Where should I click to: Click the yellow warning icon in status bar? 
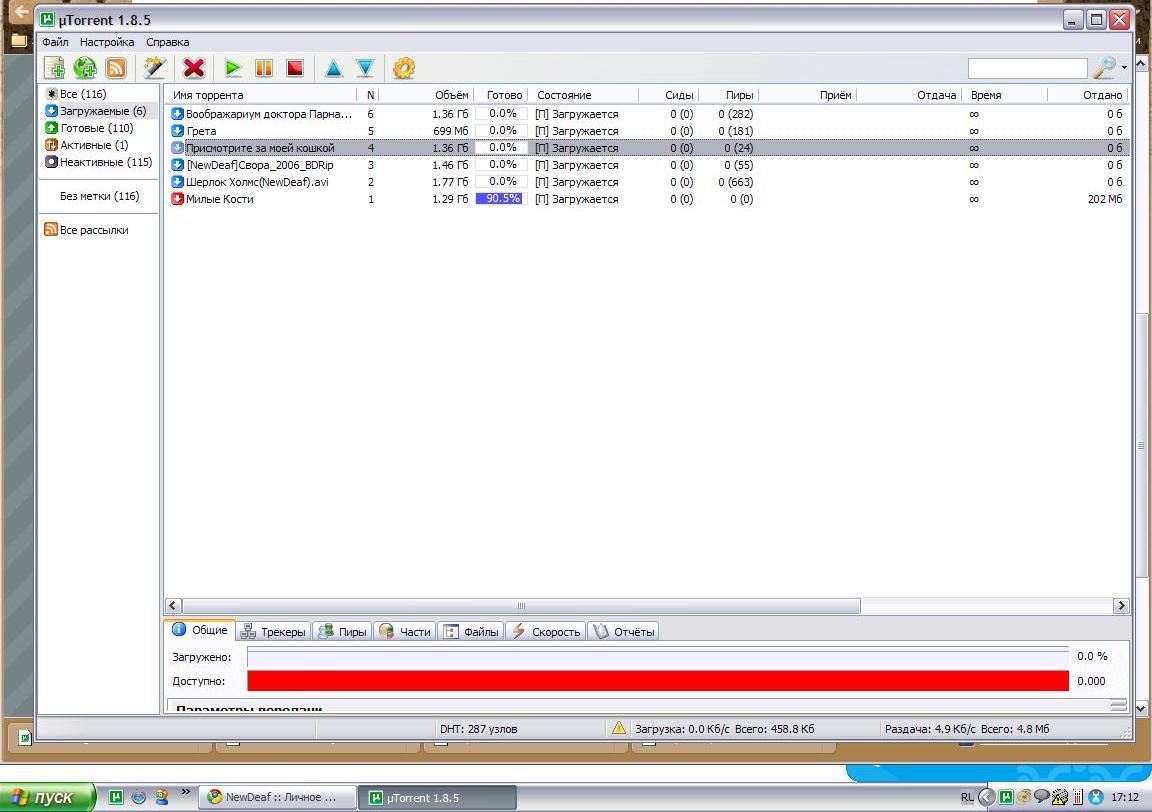tap(619, 728)
